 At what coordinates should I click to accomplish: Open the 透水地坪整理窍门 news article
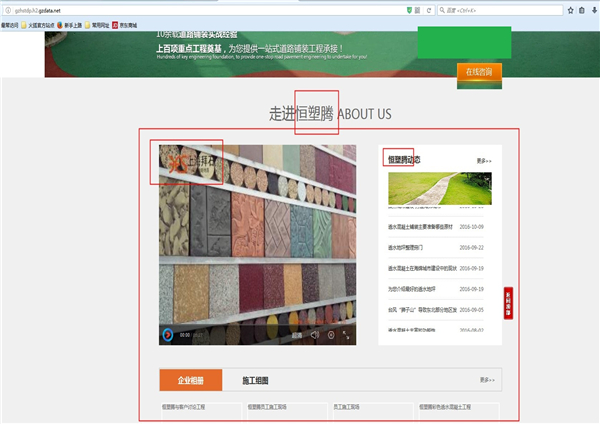[x=405, y=247]
